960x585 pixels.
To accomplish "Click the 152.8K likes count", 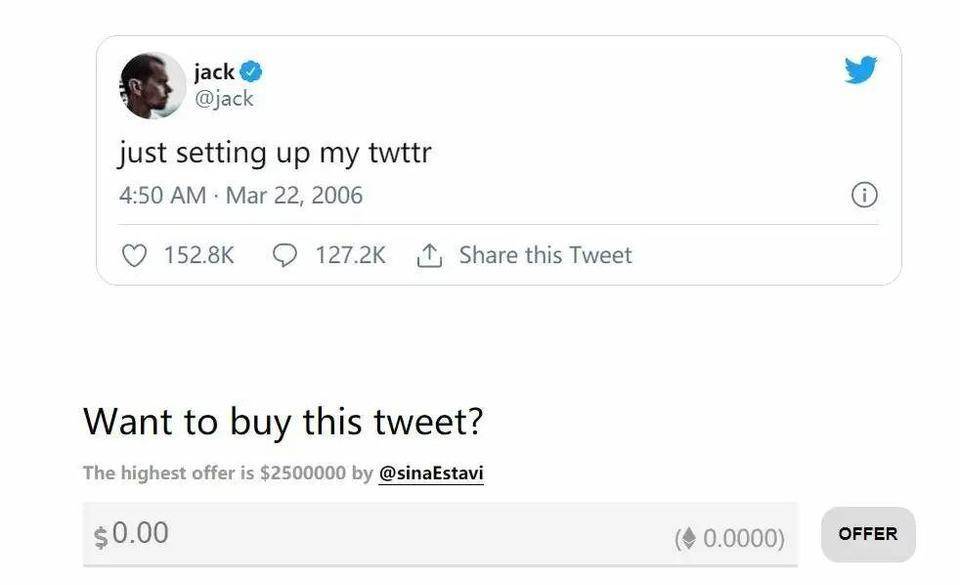I will 198,256.
